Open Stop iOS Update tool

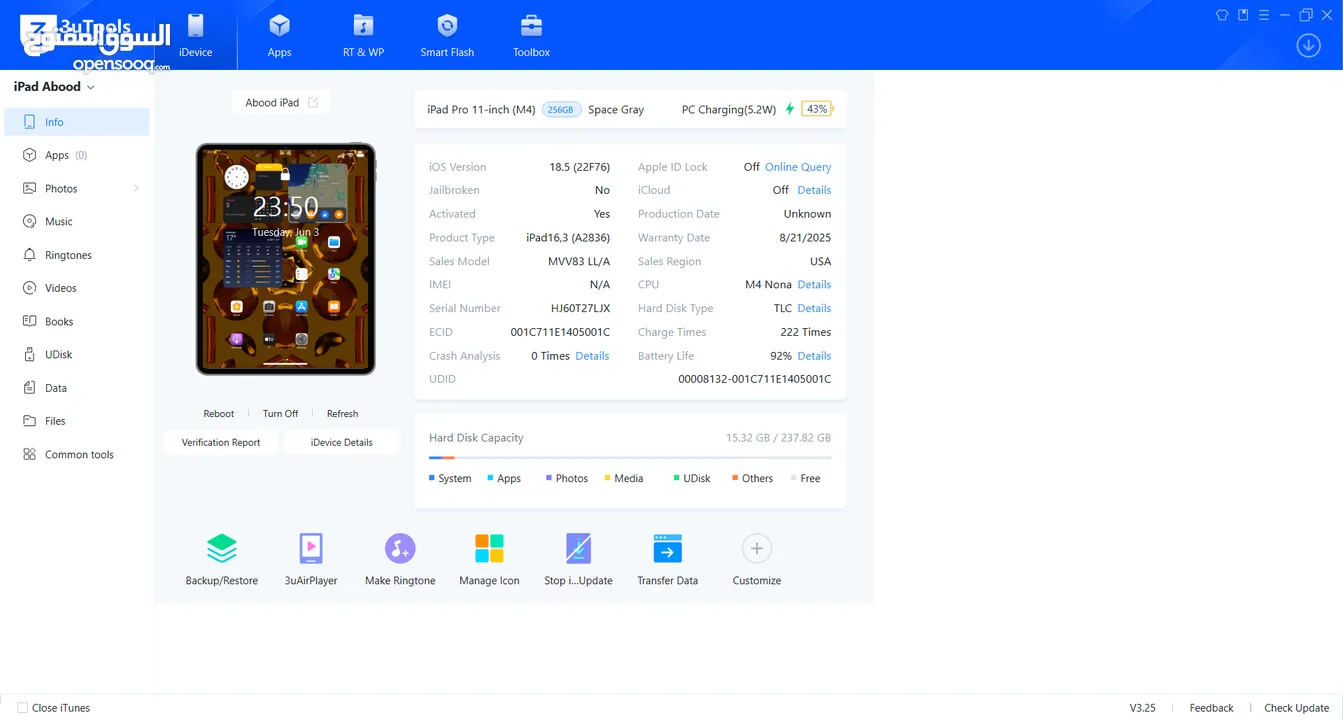pyautogui.click(x=578, y=560)
